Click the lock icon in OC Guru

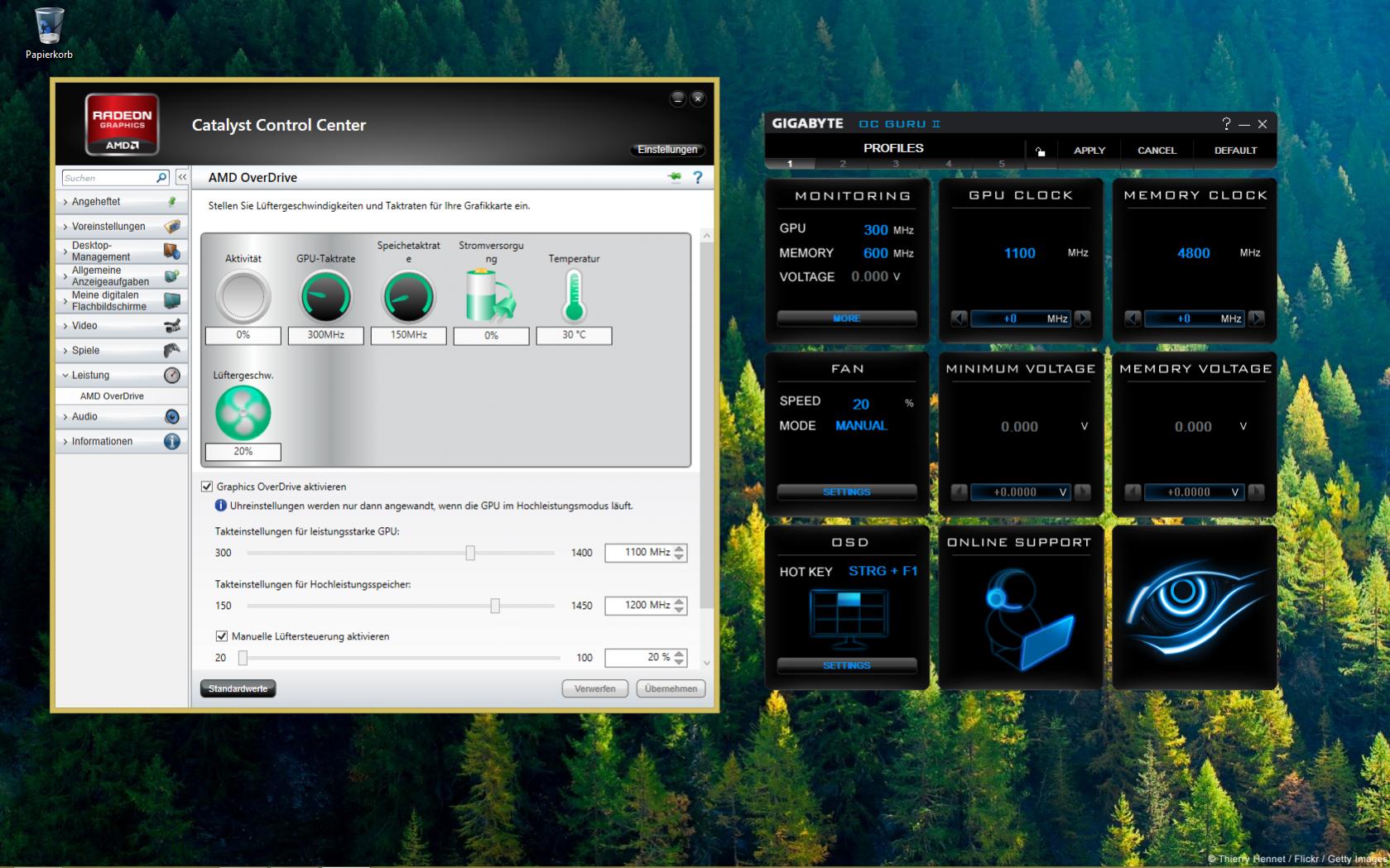coord(1040,151)
